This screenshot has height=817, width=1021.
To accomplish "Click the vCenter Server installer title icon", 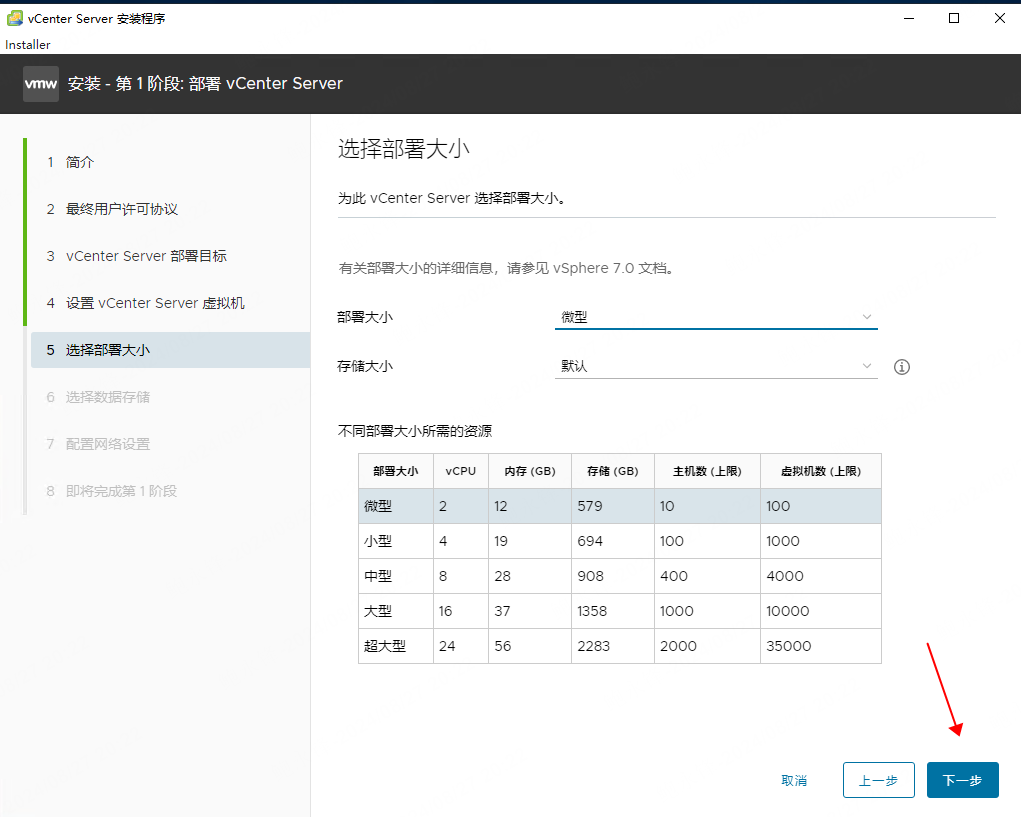I will [x=14, y=18].
